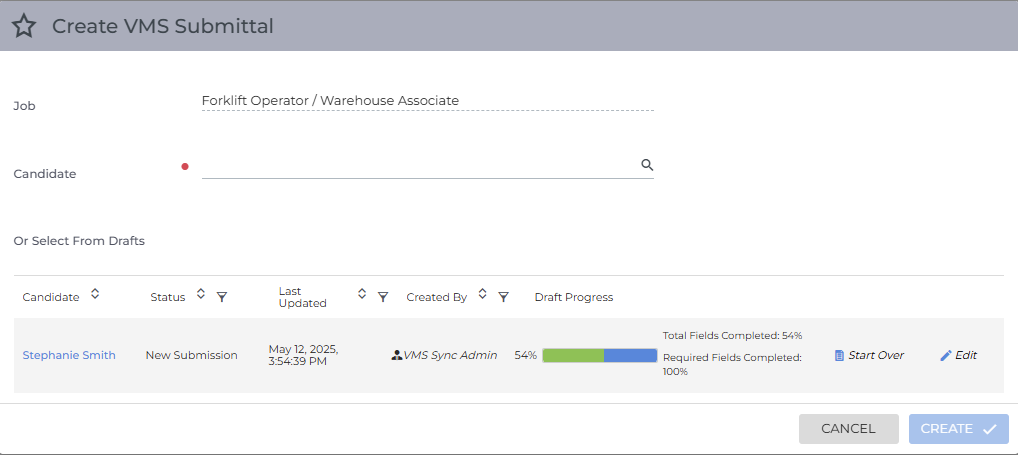Click the Edit pencil icon
1018x455 pixels.
946,355
